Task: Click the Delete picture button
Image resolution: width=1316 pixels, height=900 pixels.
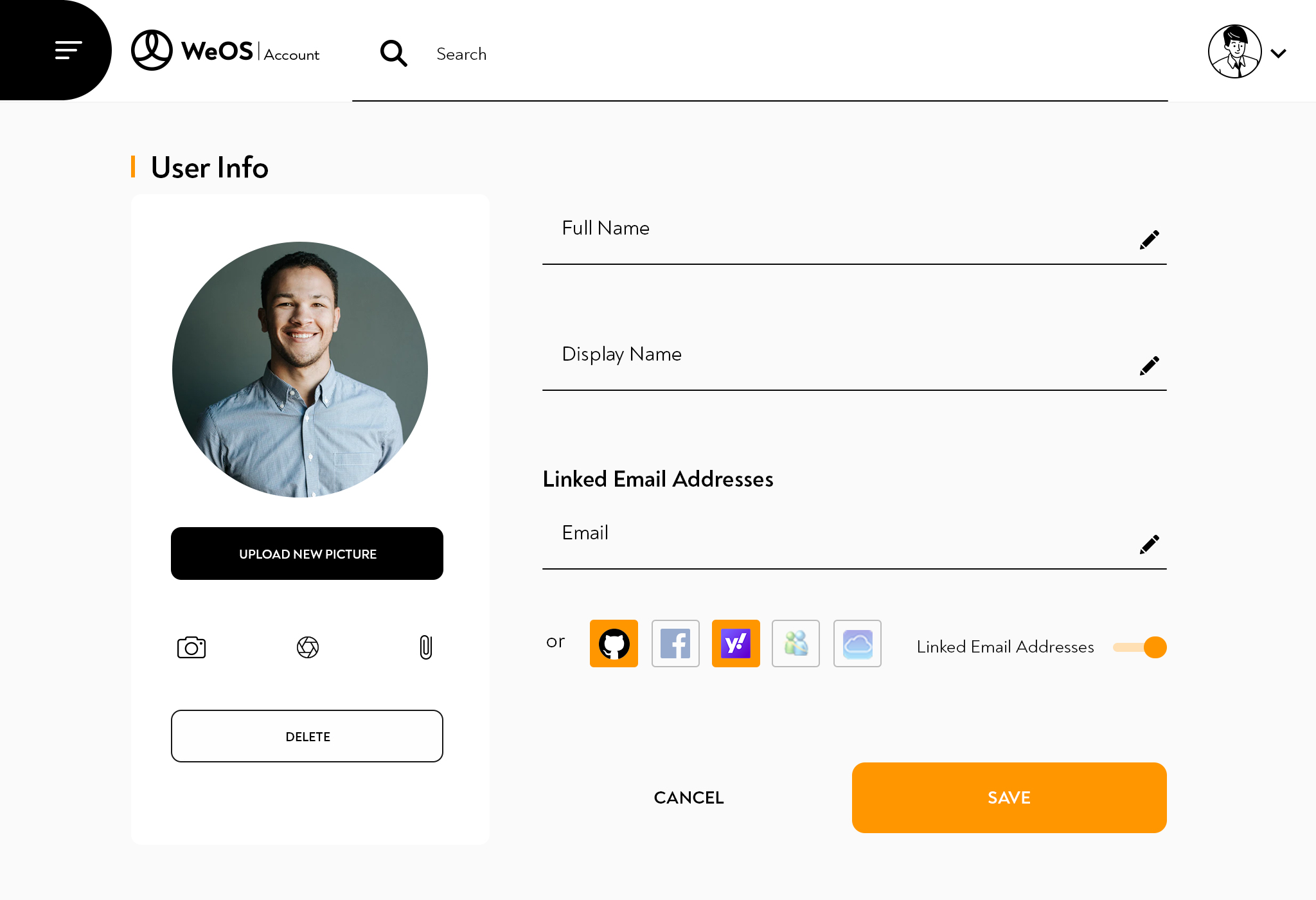Action: click(x=307, y=736)
